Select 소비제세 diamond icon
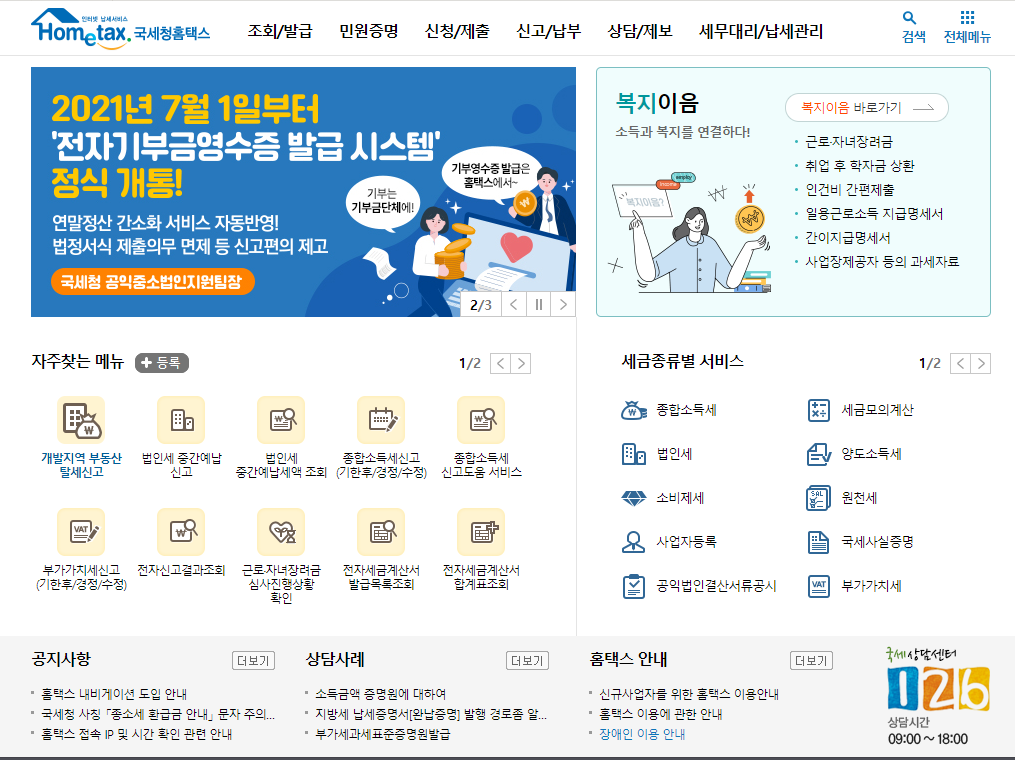 634,498
